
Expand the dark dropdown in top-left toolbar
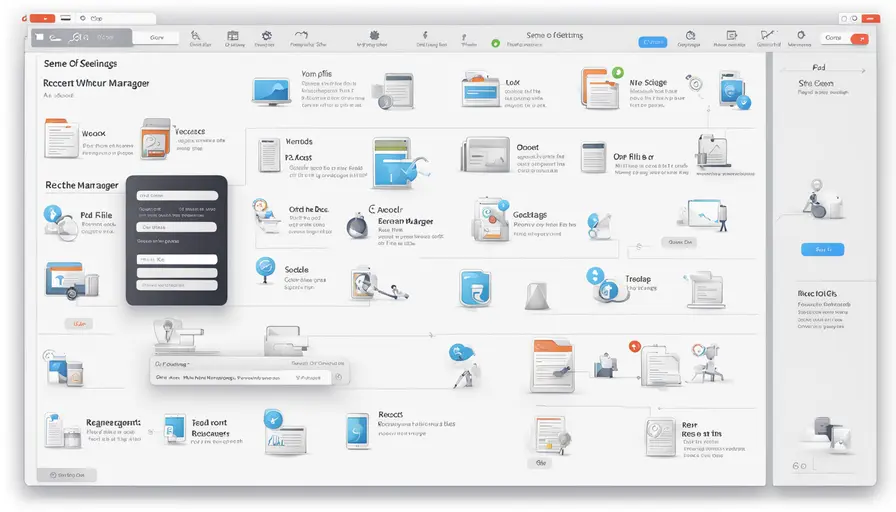[x=80, y=38]
